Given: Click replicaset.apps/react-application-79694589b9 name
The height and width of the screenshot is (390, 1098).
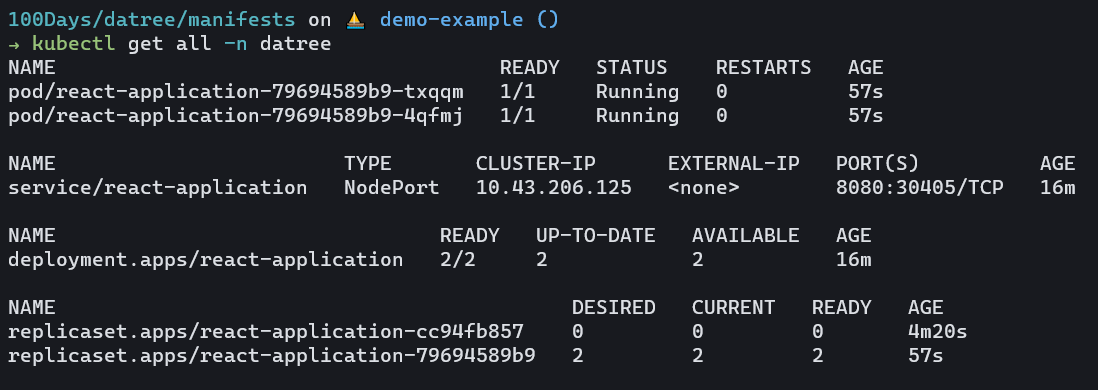Looking at the screenshot, I should 272,356.
